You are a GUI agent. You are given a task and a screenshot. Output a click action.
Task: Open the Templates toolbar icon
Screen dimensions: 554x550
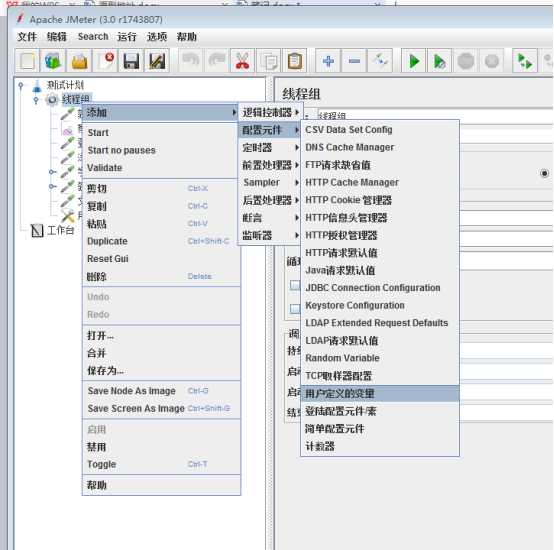coord(53,61)
